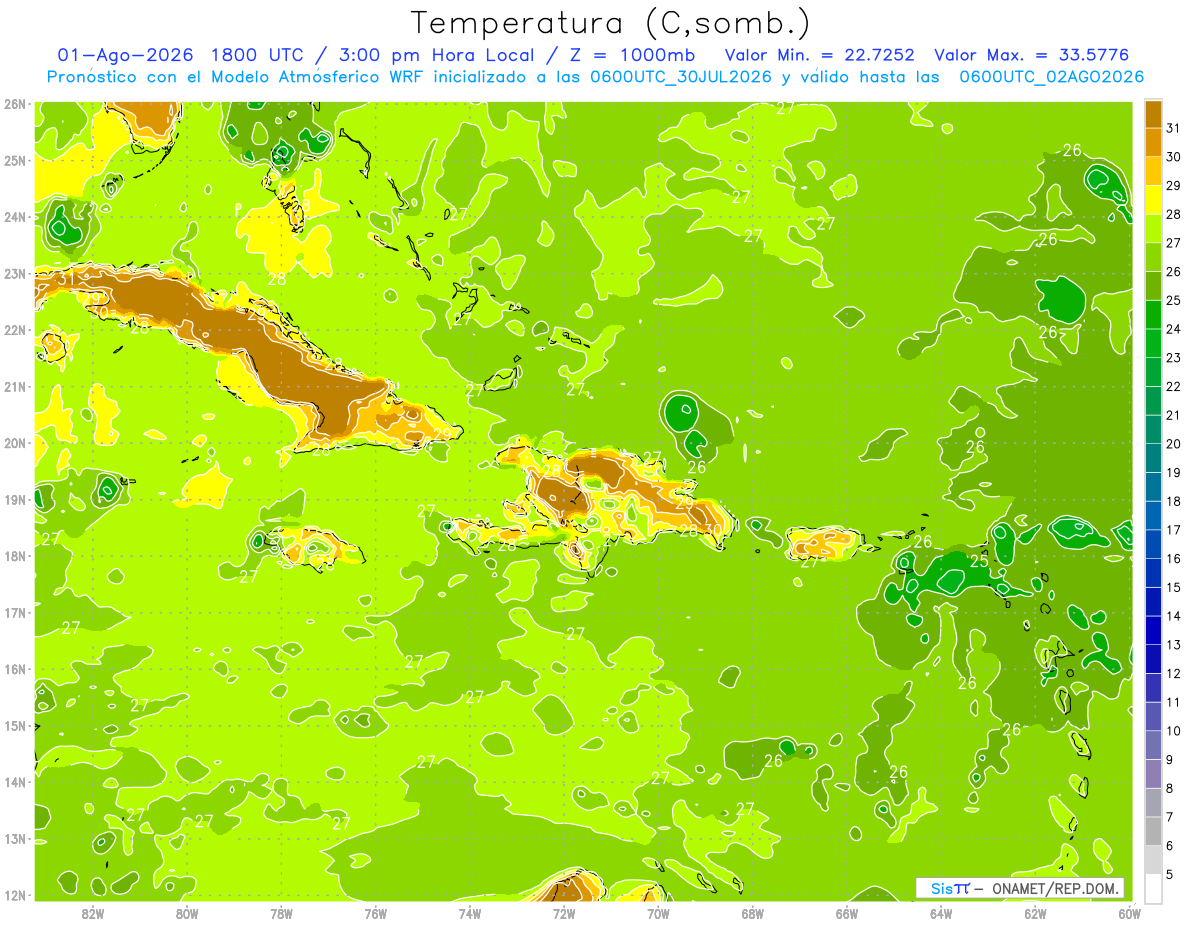Click the white swatch below 5 in legend
The width and height of the screenshot is (1200, 927).
click(1153, 889)
